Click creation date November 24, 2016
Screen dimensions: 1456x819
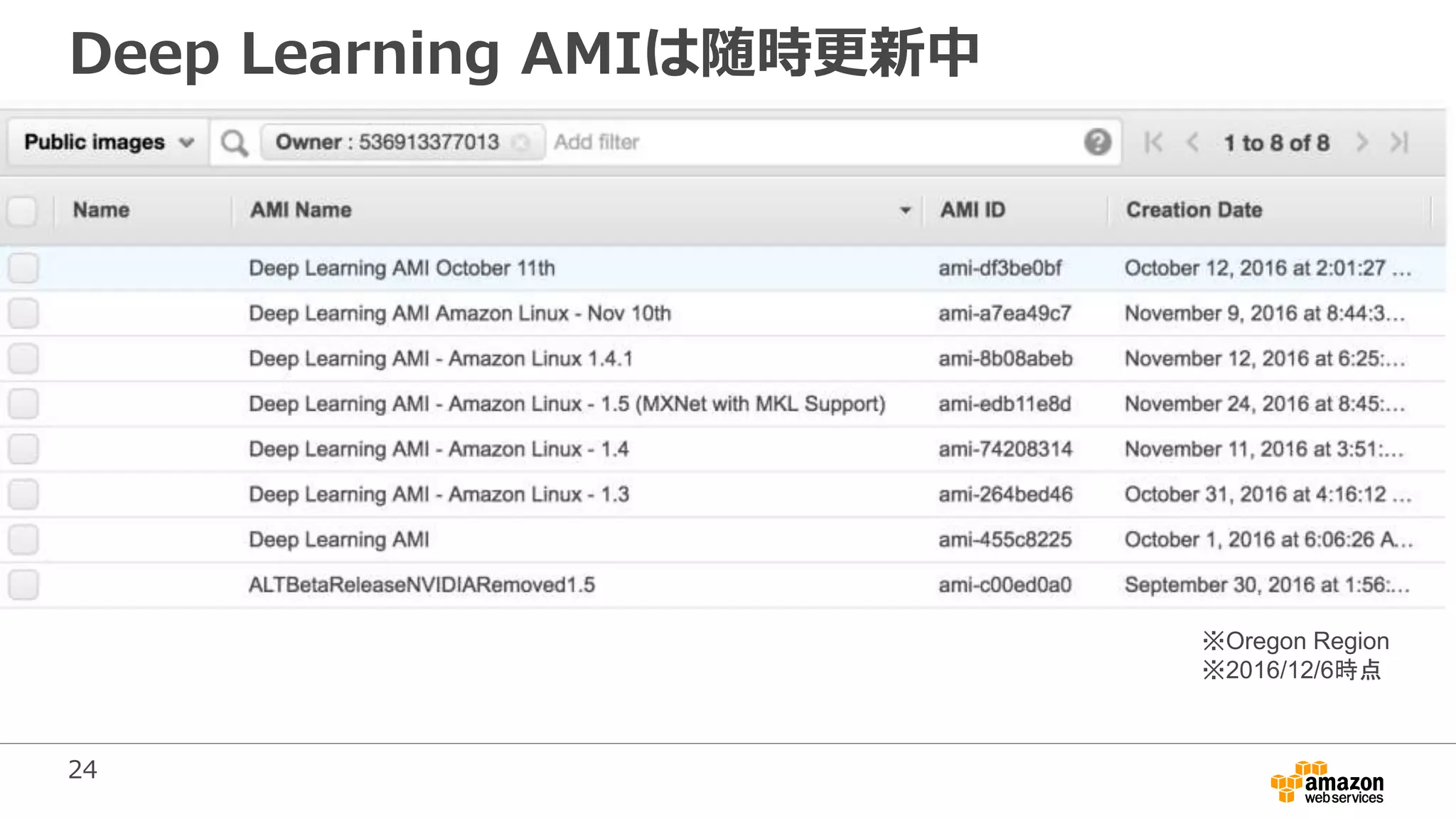tap(1265, 405)
